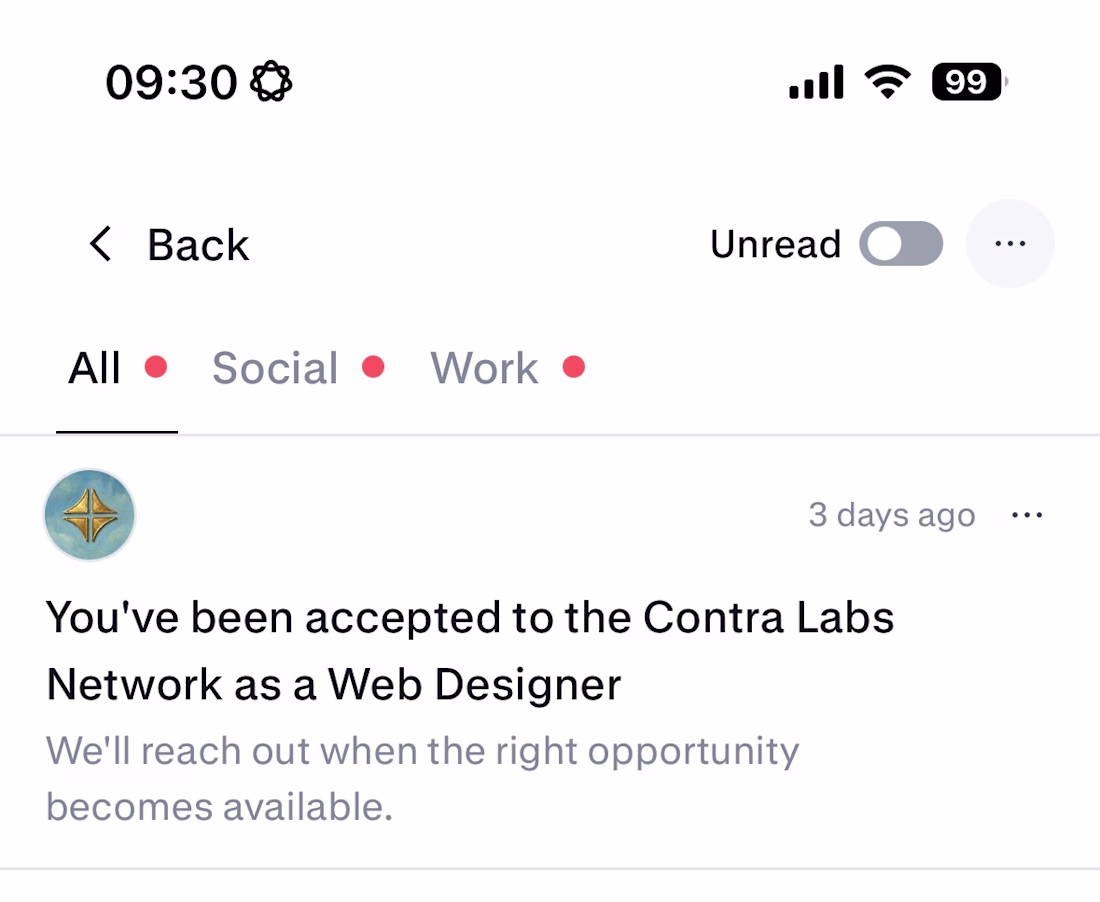Tap the battery 99 indicator
Viewport: 1100px width, 902px height.
click(x=969, y=82)
